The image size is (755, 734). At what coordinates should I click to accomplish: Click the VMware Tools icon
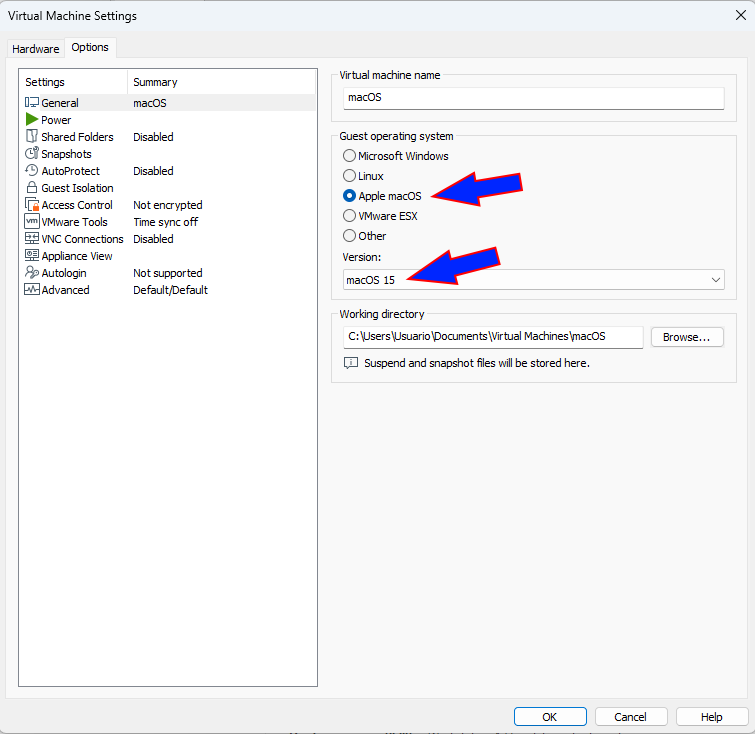pyautogui.click(x=32, y=222)
